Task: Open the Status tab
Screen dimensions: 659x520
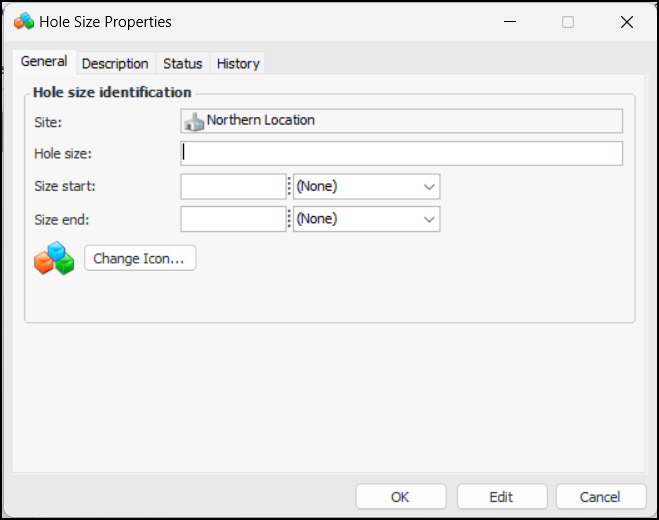Action: tap(182, 63)
